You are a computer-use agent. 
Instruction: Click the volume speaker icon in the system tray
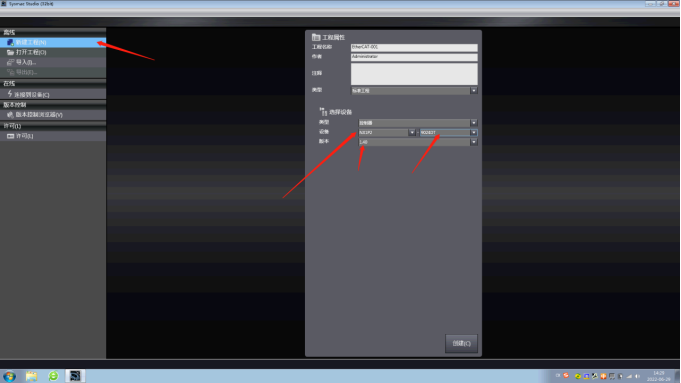pos(638,376)
